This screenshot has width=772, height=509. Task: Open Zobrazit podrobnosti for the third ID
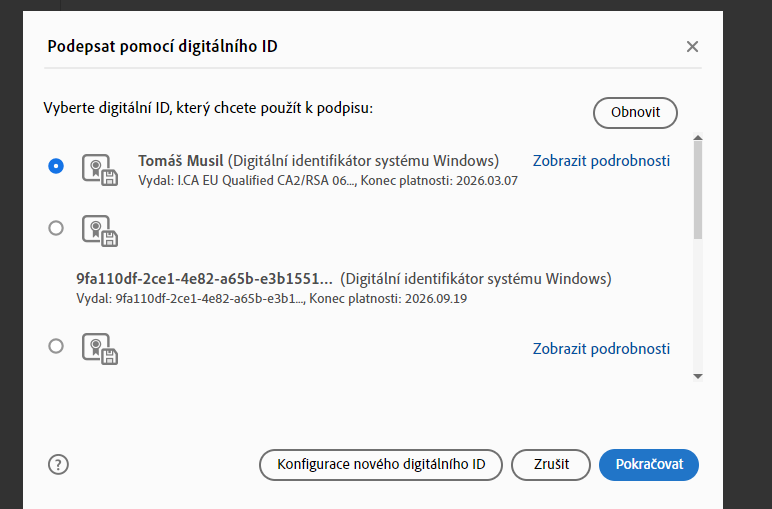(x=601, y=349)
